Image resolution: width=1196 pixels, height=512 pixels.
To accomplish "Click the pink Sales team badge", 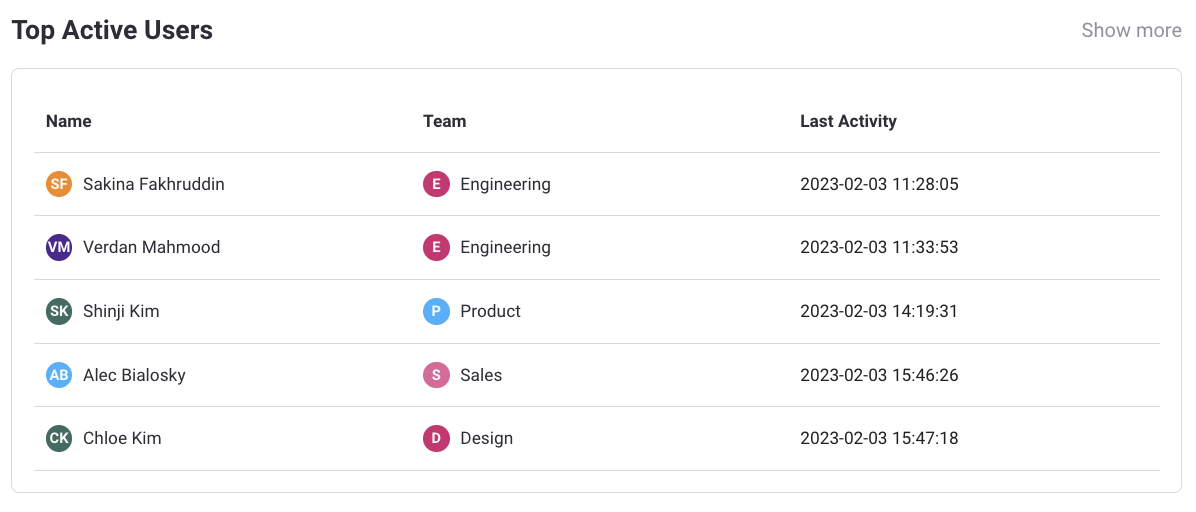I will point(436,375).
